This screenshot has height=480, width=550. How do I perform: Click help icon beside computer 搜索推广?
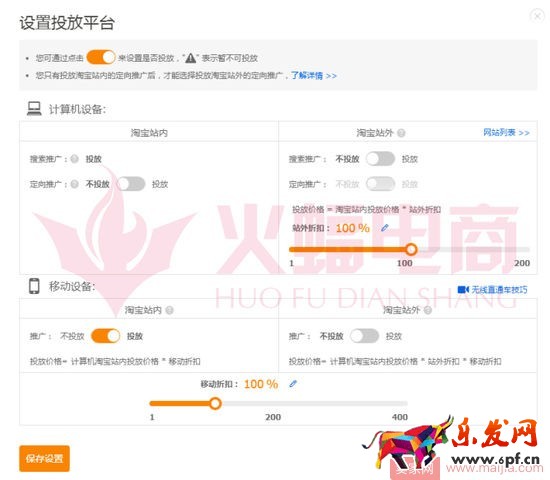coord(74,159)
